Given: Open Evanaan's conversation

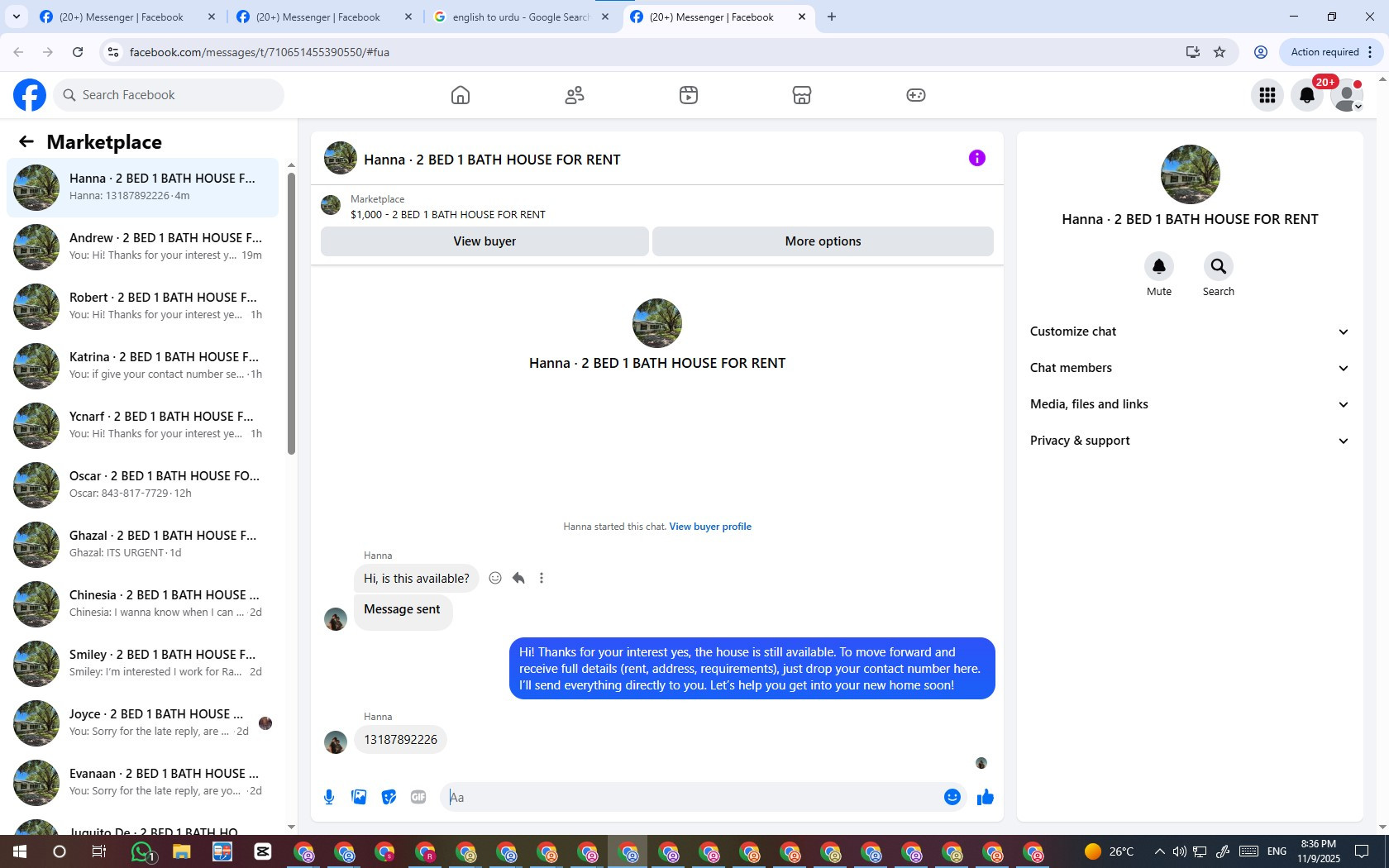Looking at the screenshot, I should point(142,783).
